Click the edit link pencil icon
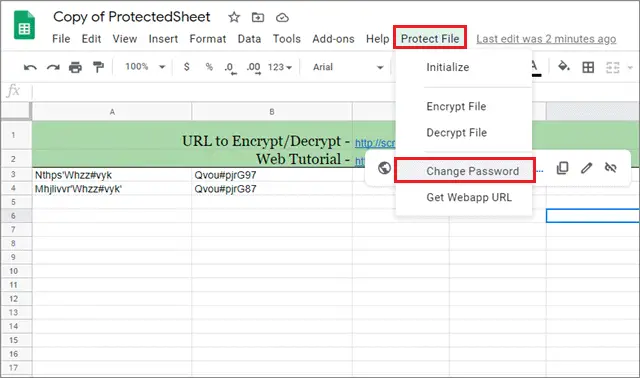This screenshot has height=378, width=640. pos(587,168)
